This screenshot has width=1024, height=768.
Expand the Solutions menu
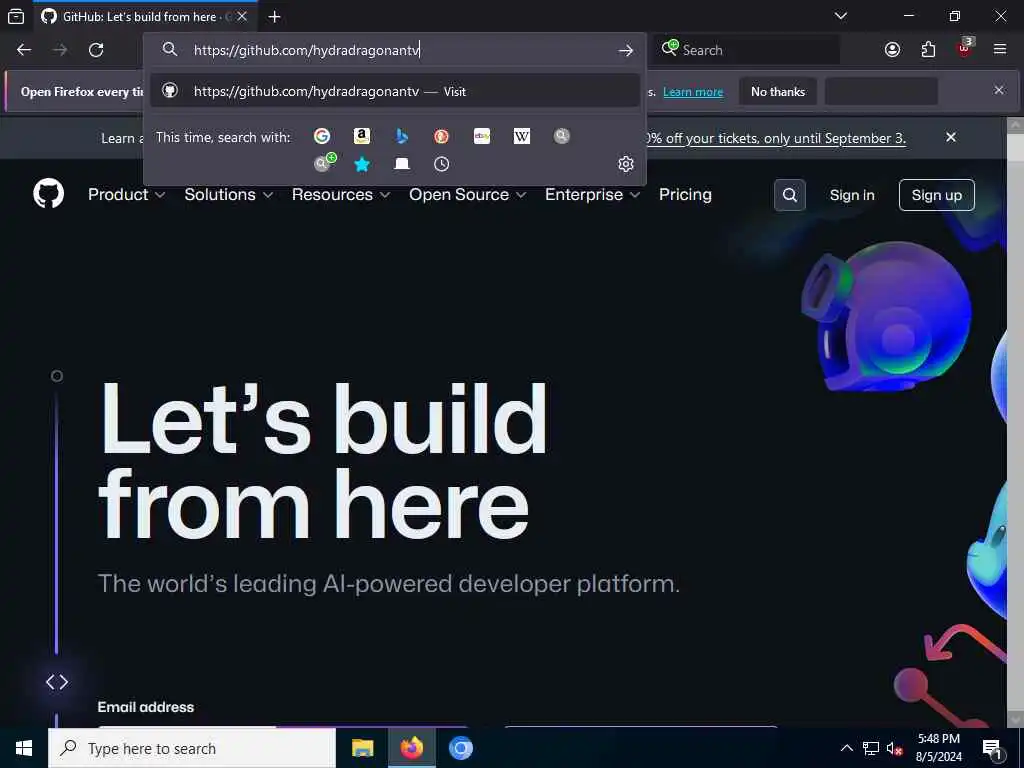point(228,195)
